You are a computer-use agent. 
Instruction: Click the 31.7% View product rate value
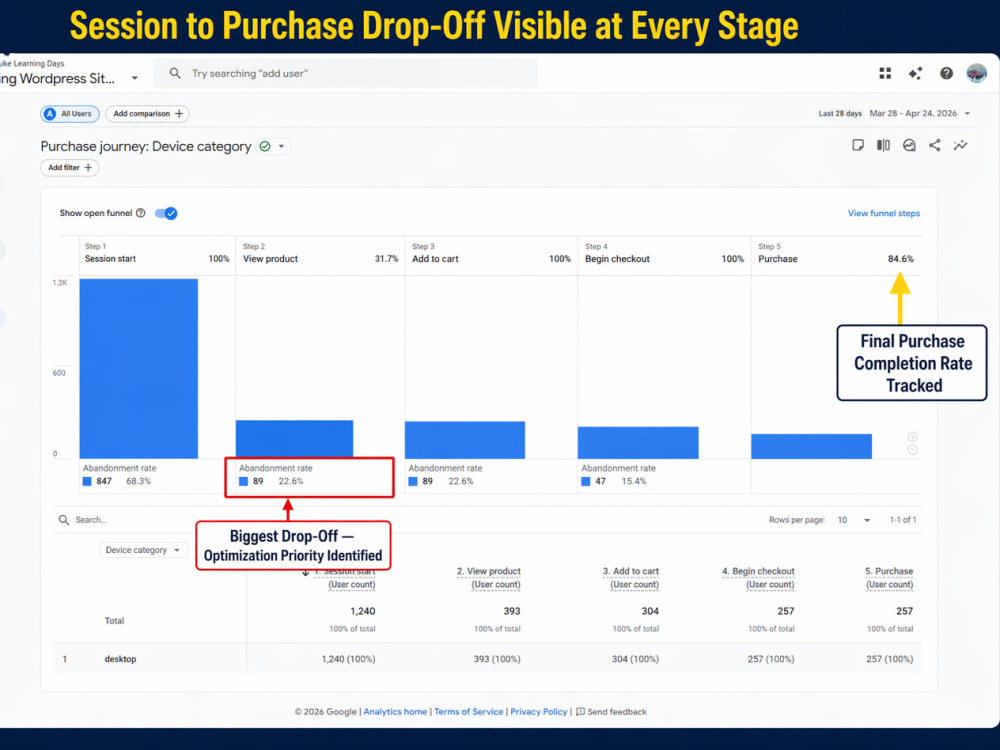pos(386,259)
